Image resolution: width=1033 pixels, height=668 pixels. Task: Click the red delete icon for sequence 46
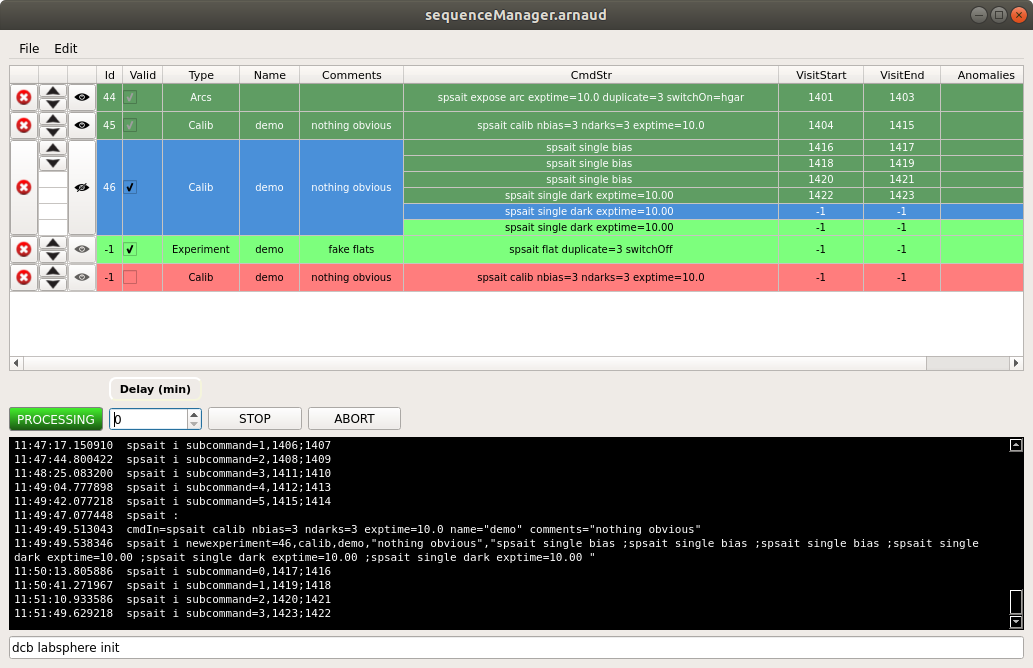click(x=24, y=187)
